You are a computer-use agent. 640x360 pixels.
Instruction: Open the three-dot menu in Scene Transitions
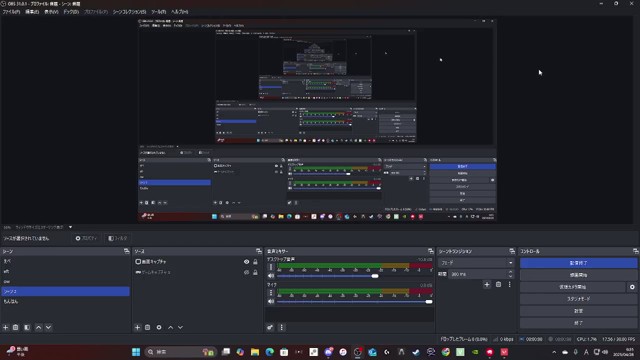point(509,284)
